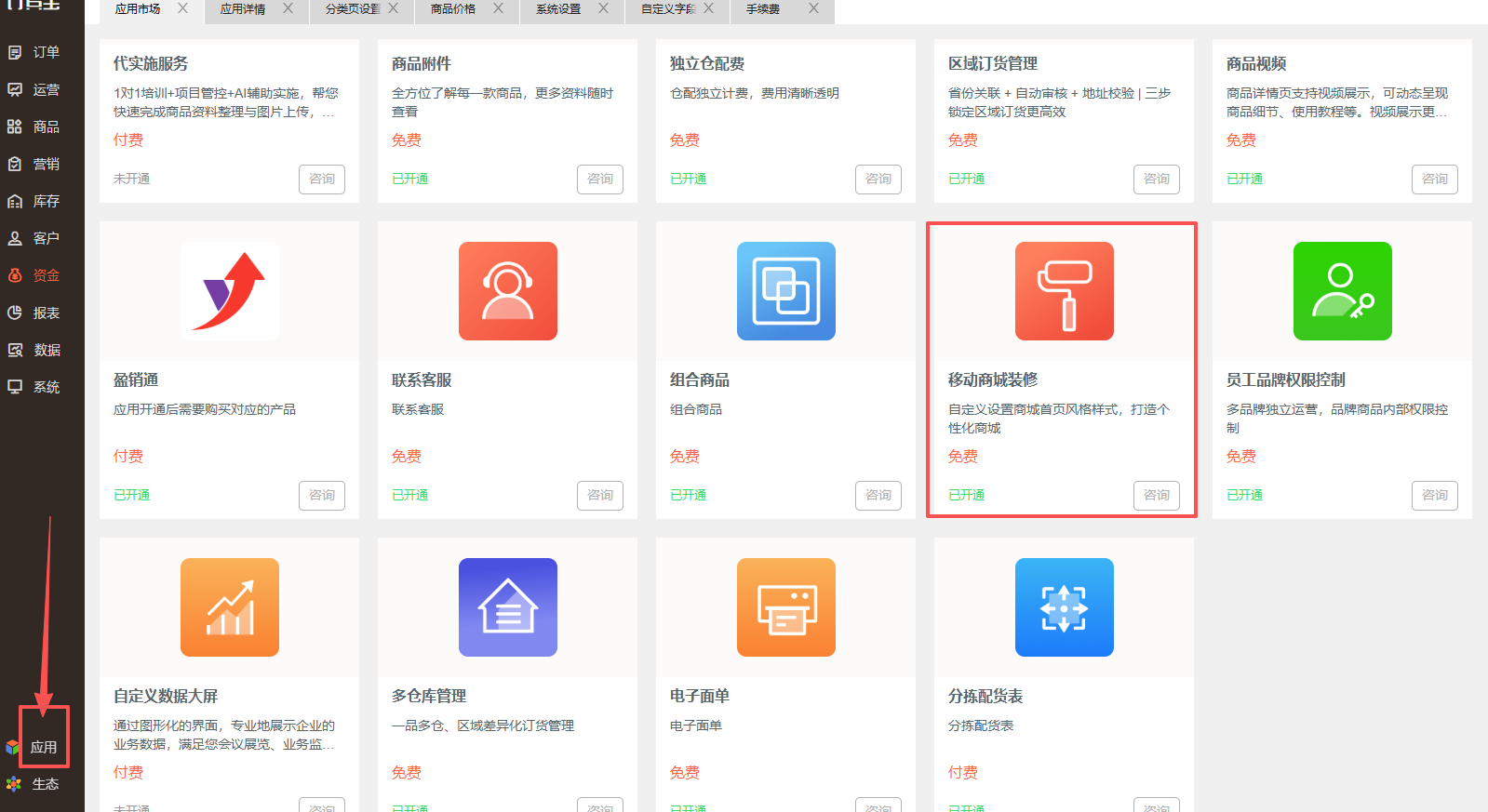
Task: Close the 应用市场 tab
Action: point(182,8)
